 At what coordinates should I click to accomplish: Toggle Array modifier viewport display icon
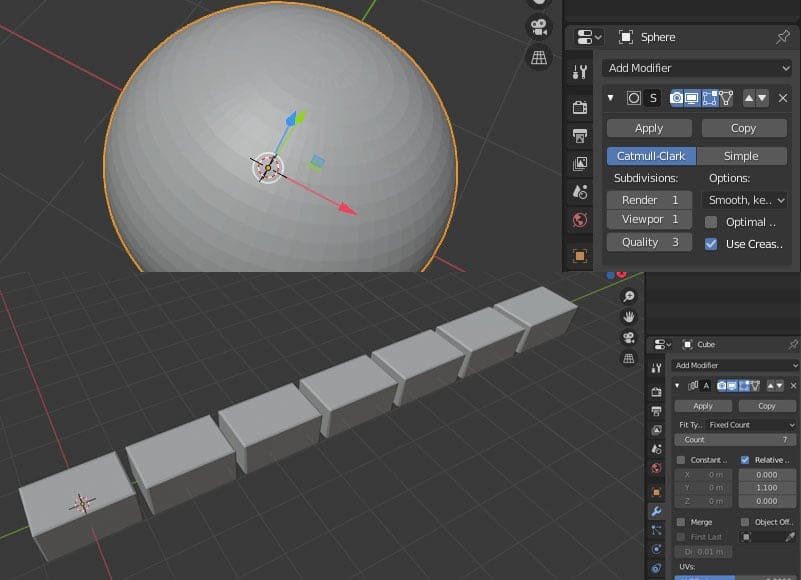[x=732, y=386]
